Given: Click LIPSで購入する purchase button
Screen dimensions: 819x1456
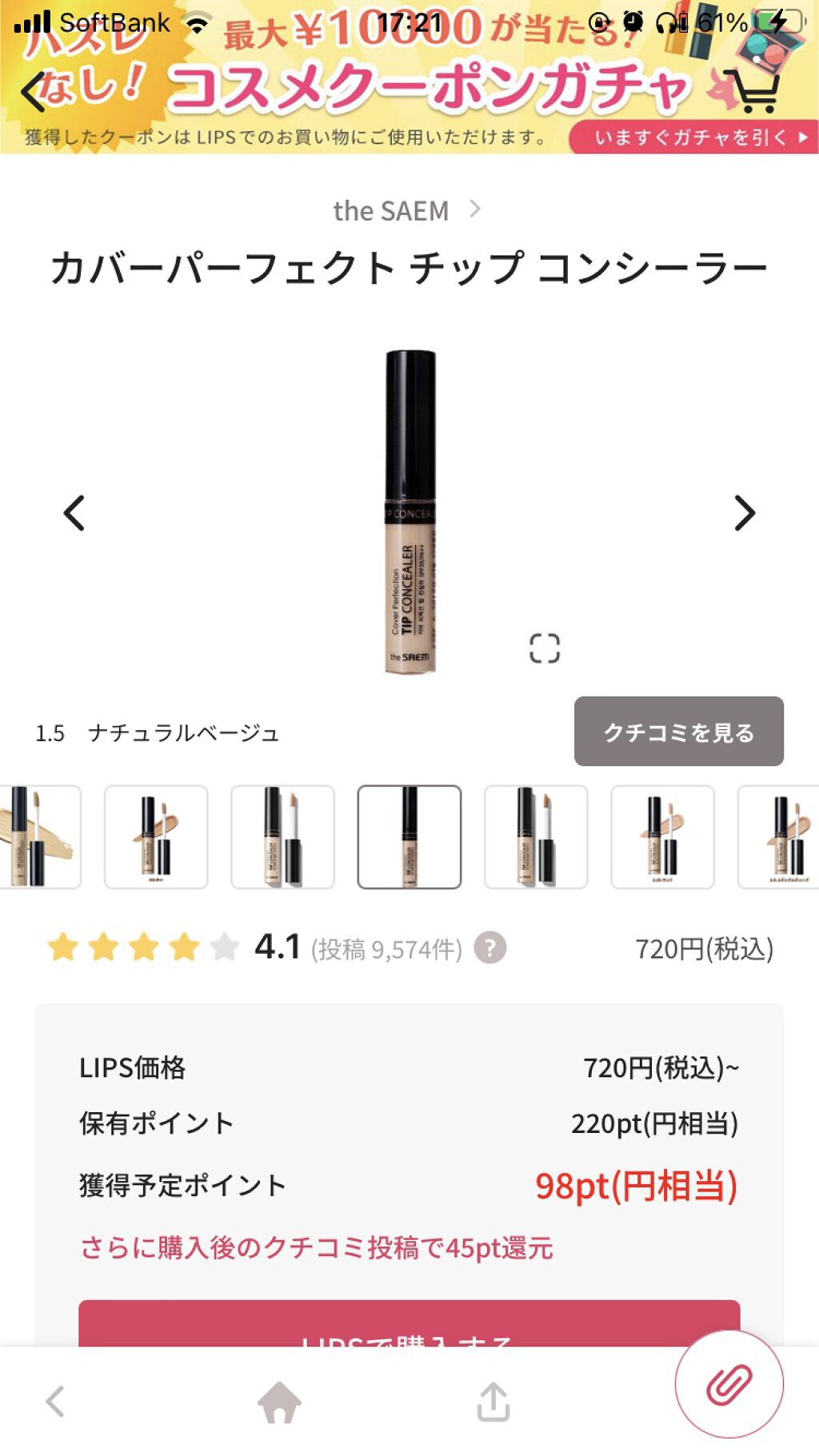Looking at the screenshot, I should (x=409, y=1324).
